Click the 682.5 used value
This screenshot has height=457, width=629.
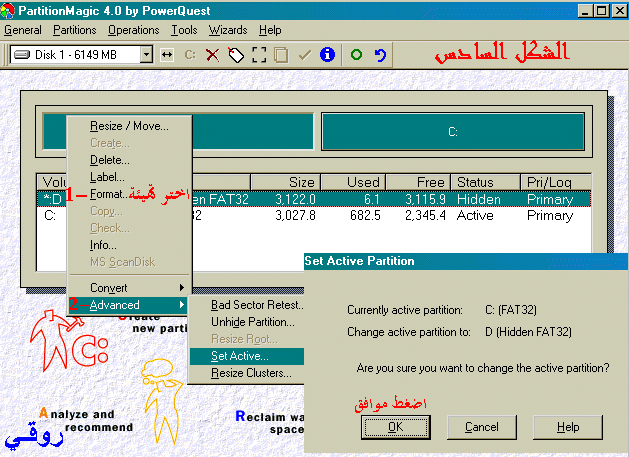(365, 215)
